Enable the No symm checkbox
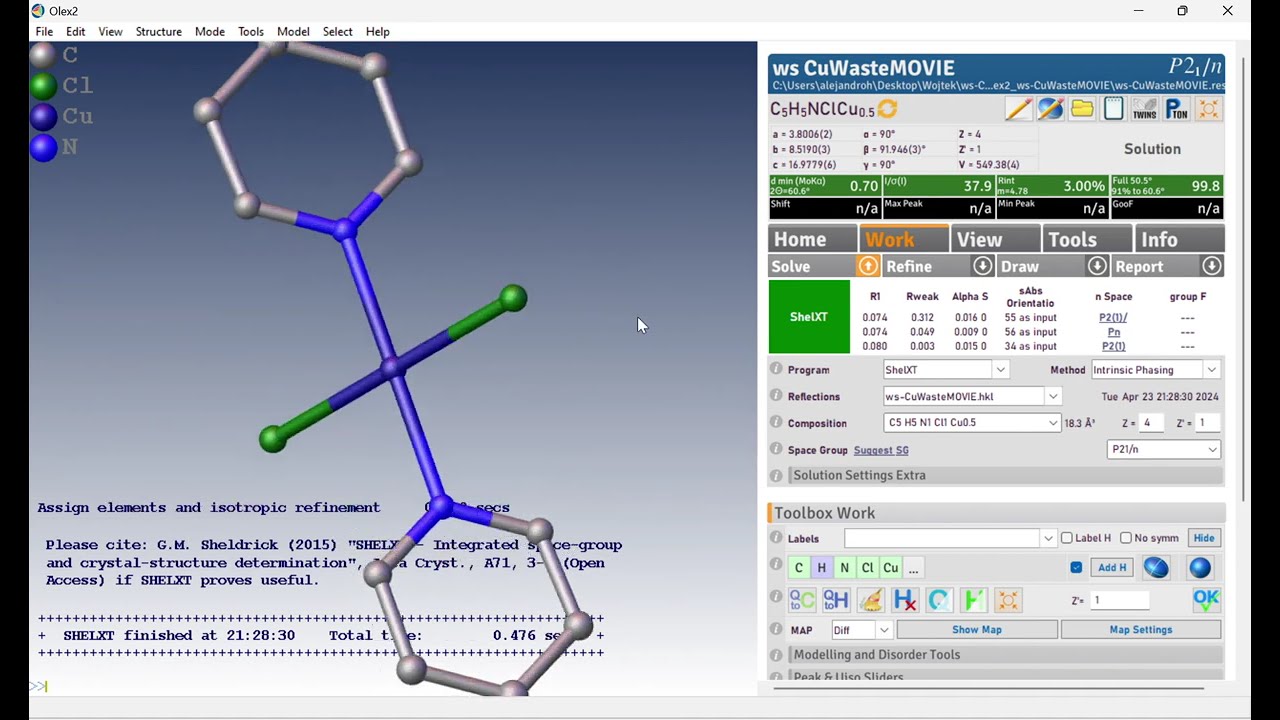This screenshot has width=1280, height=720. tap(1126, 538)
